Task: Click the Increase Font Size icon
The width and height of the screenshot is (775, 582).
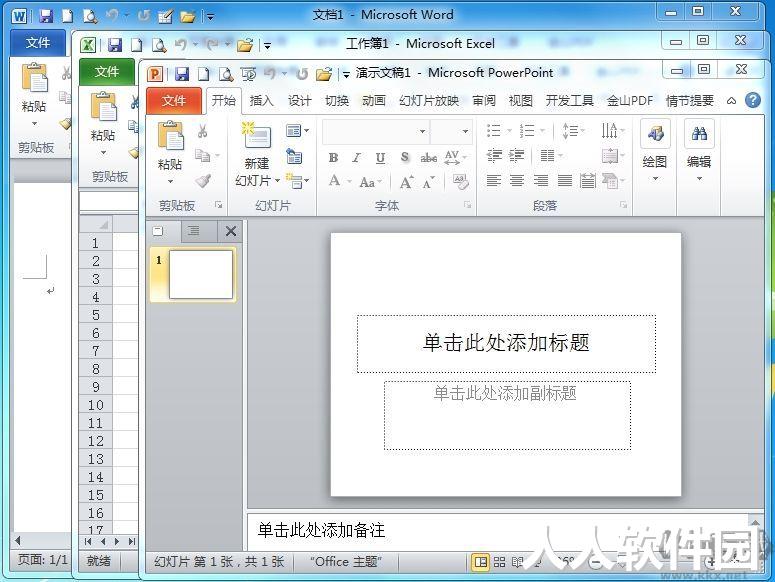Action: pos(406,182)
